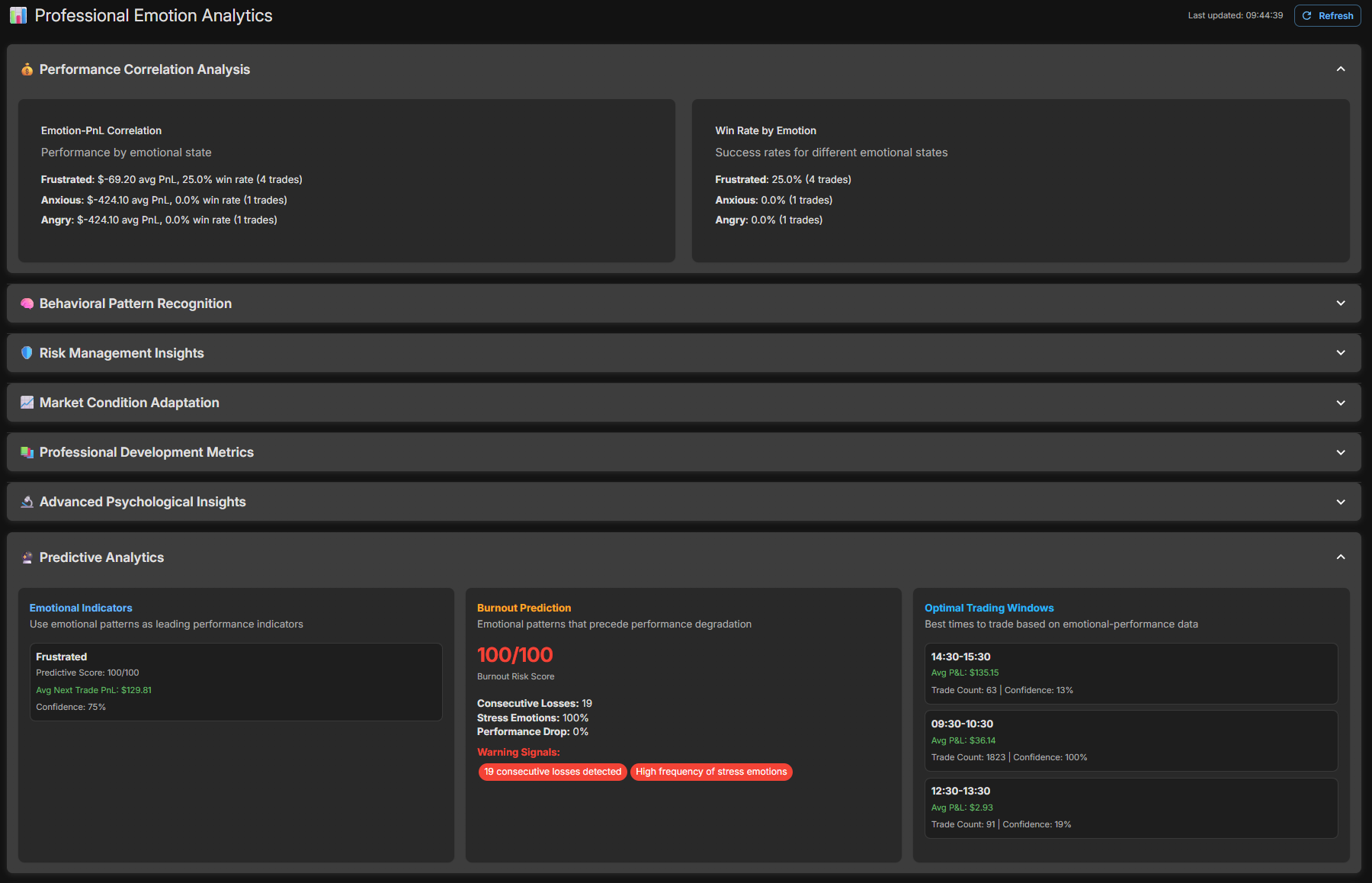Viewport: 1372px width, 883px height.
Task: Click the microscope icon for Advanced Psychological Insights
Action: coord(27,502)
